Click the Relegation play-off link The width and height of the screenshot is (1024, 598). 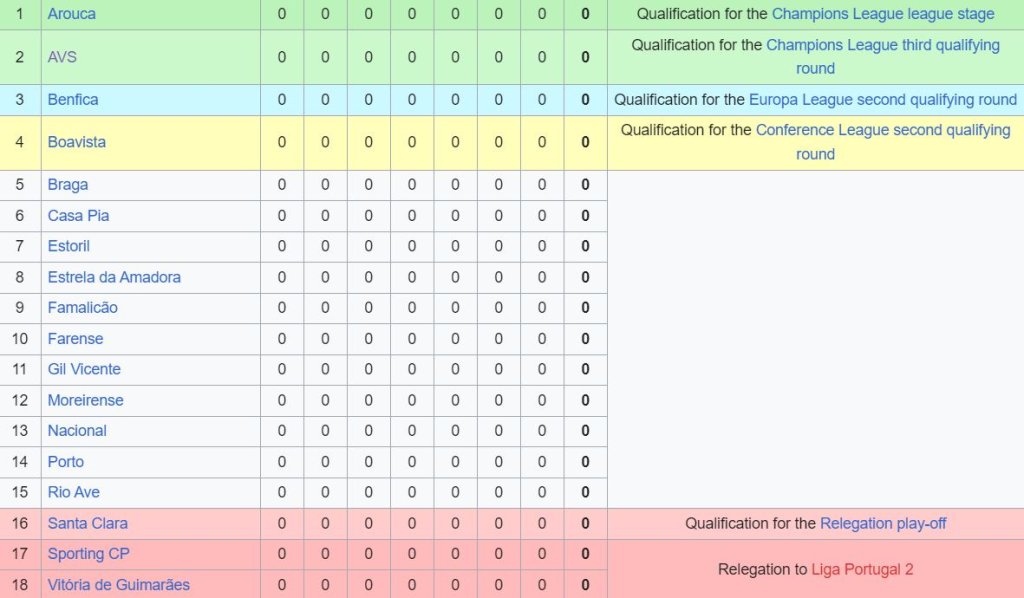[883, 524]
